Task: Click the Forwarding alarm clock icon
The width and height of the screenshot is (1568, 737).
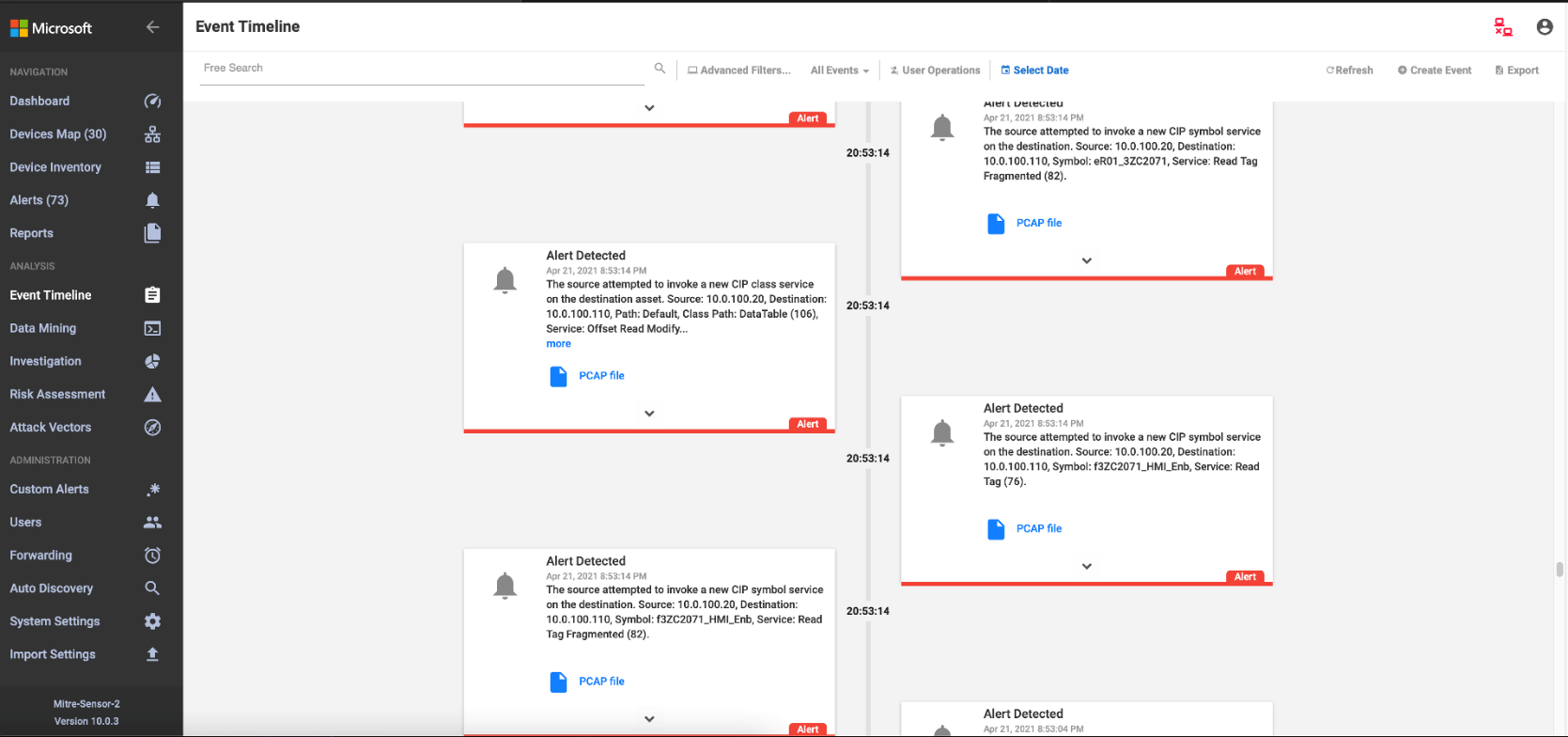Action: click(x=152, y=556)
